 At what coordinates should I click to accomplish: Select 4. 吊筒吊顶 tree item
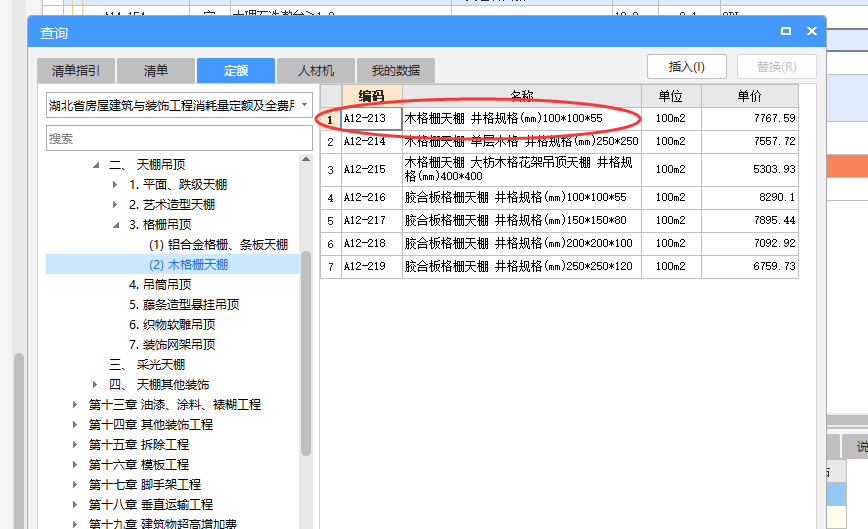tap(160, 284)
